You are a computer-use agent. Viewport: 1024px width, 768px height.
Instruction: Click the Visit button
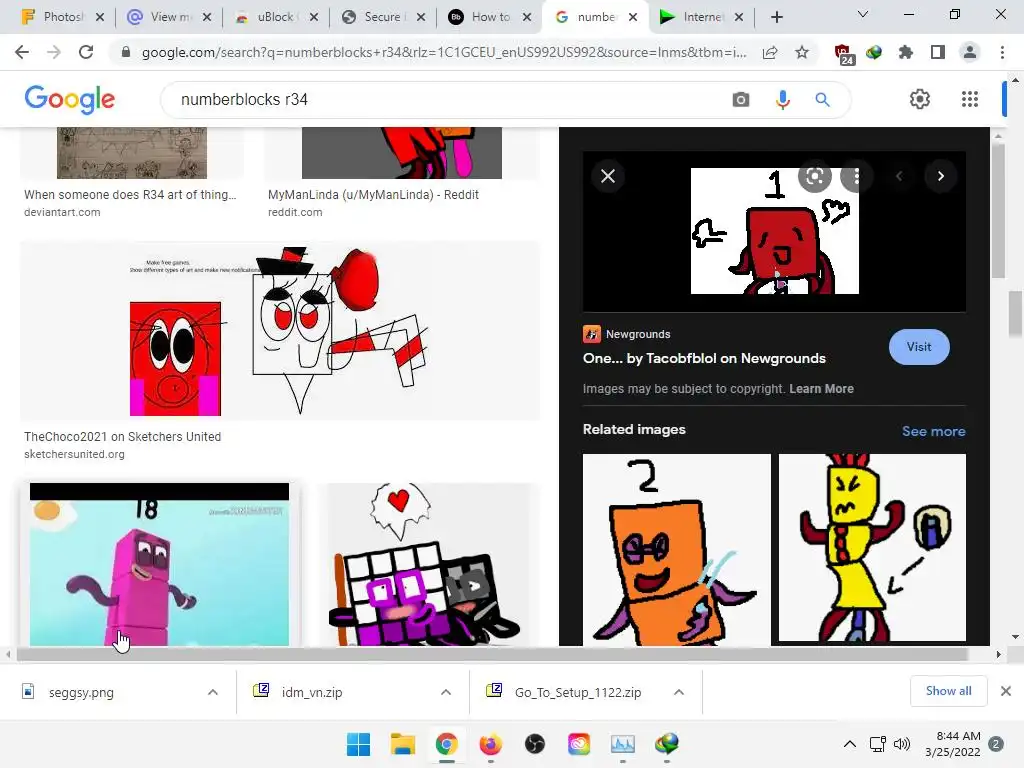coord(919,347)
